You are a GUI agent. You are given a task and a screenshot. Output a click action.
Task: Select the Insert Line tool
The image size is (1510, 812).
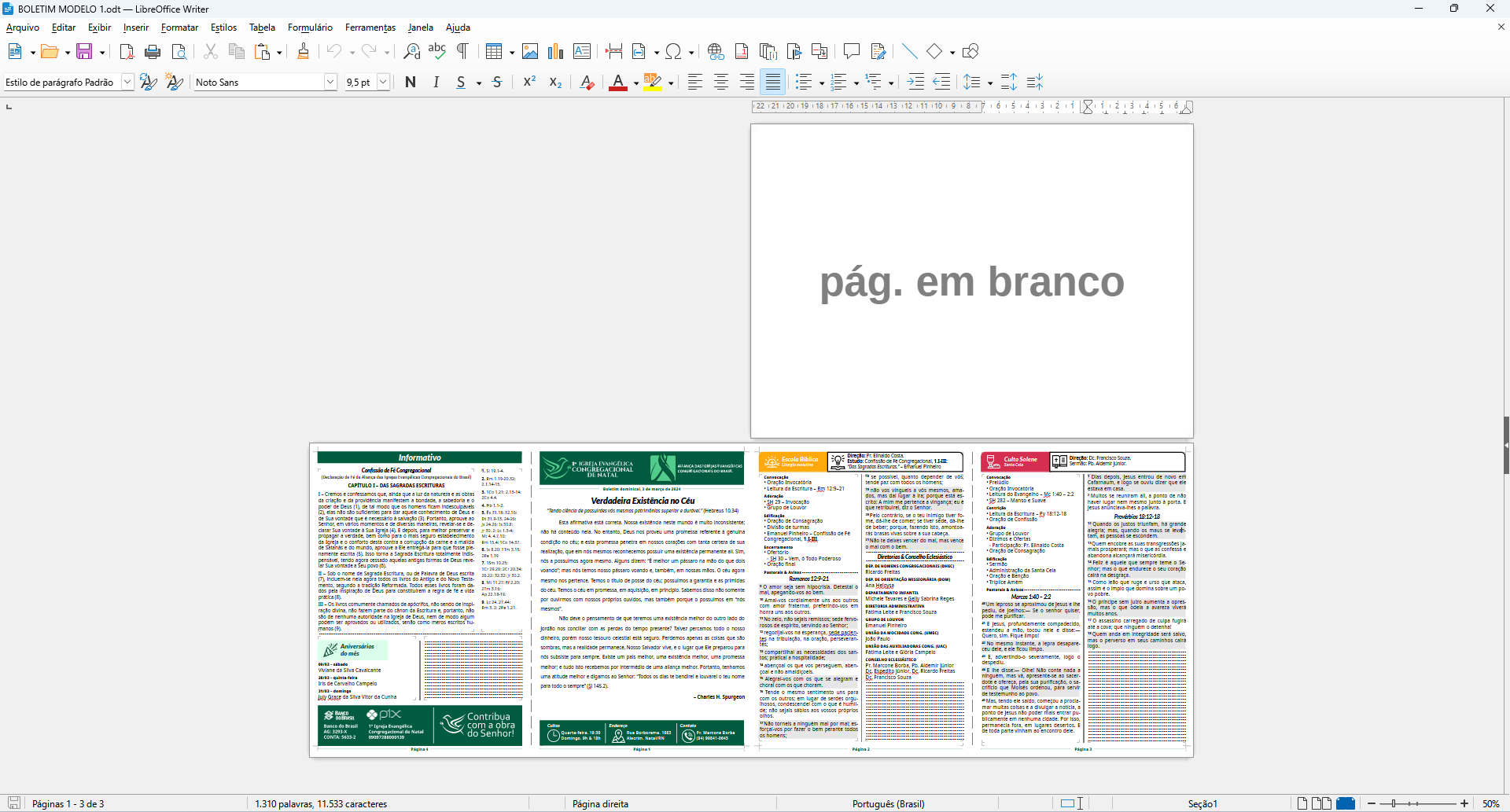click(909, 52)
